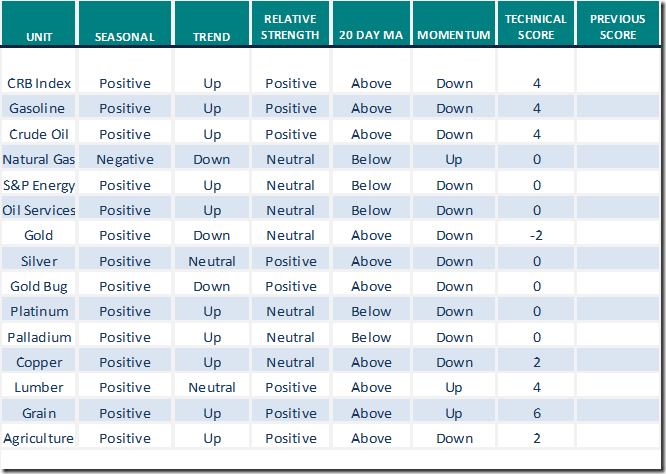This screenshot has width=666, height=474.
Task: Select Copper's technical score cell
Action: coord(537,362)
